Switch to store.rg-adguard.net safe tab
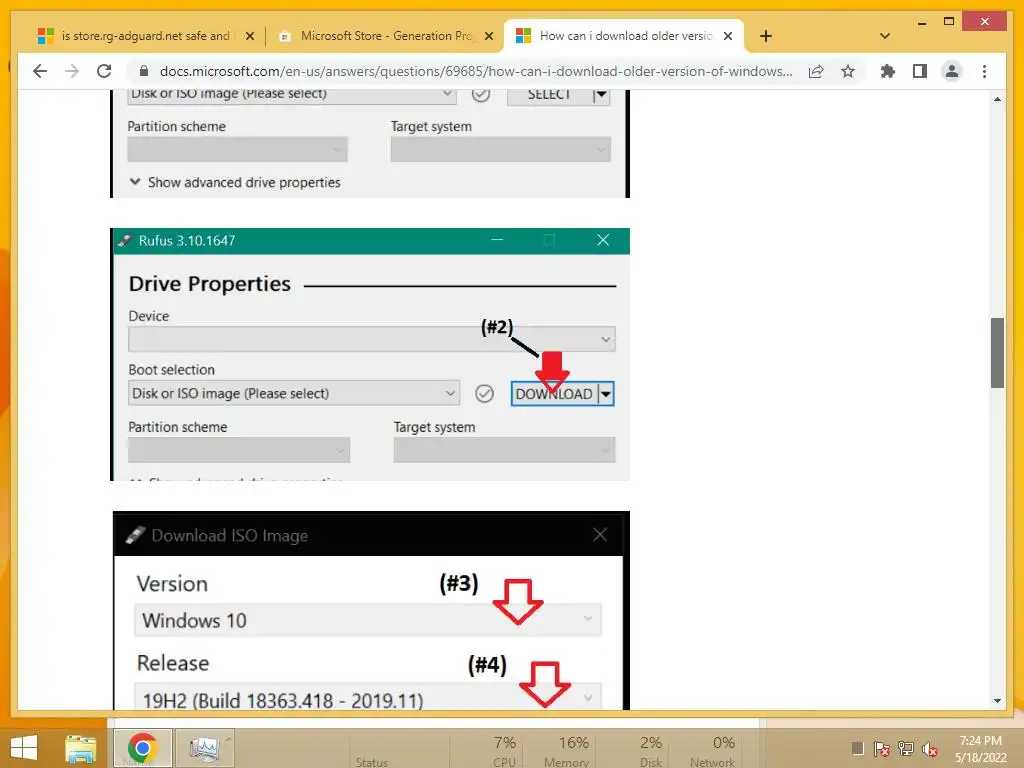The height and width of the screenshot is (768, 1024). (145, 36)
